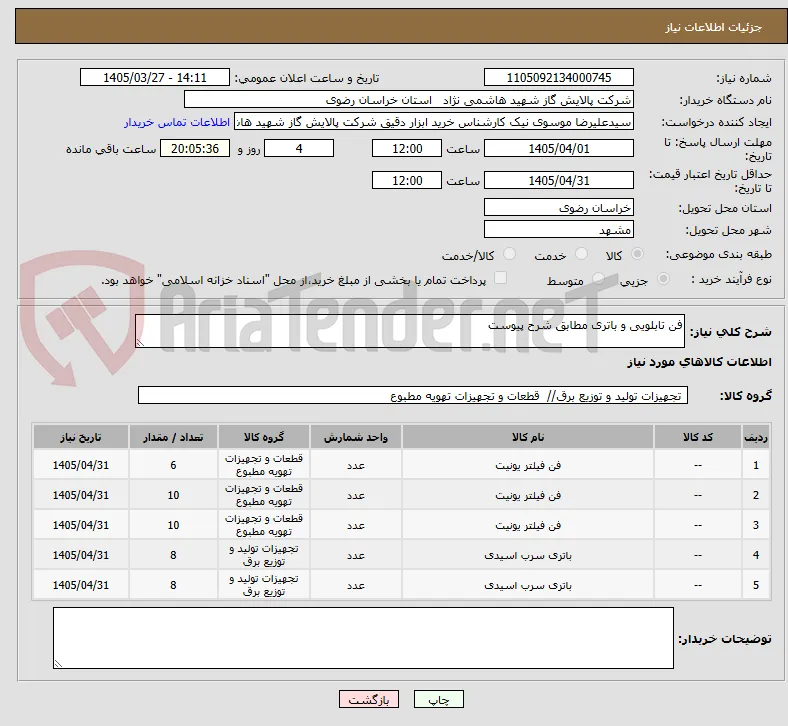
Task: Select the متوسط purchase type radio
Action: (598, 279)
